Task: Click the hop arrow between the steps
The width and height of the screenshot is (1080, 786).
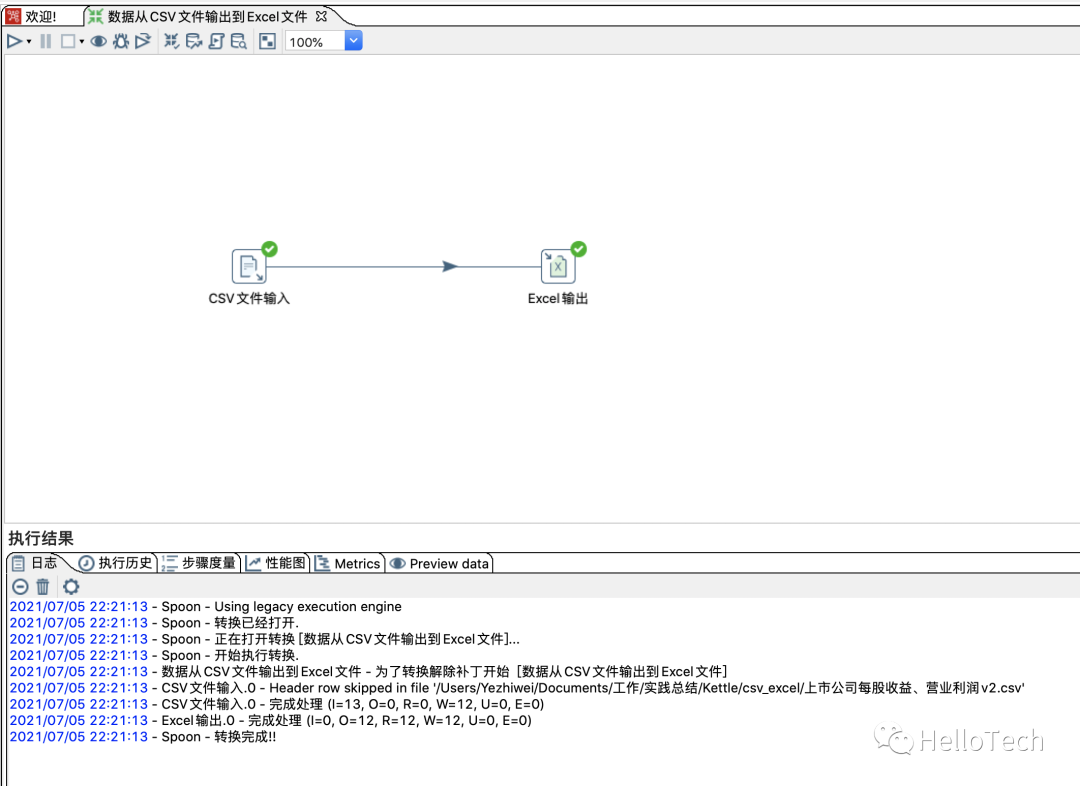Action: [450, 267]
